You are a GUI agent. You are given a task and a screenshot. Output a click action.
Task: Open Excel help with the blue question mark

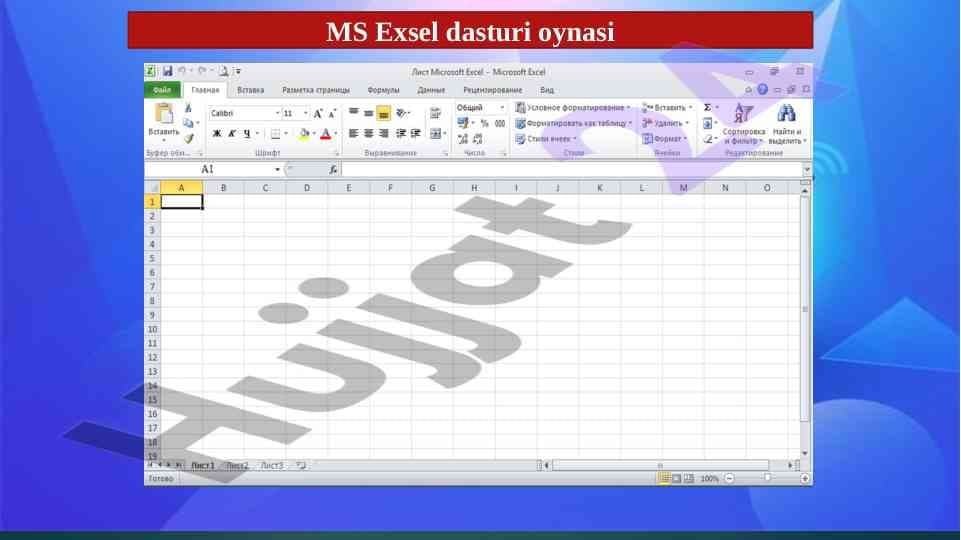(762, 89)
